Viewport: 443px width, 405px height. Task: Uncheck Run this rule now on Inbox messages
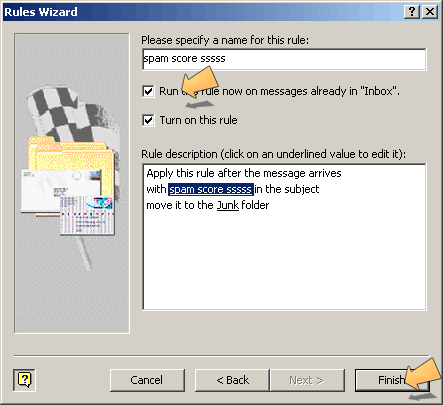click(x=148, y=91)
